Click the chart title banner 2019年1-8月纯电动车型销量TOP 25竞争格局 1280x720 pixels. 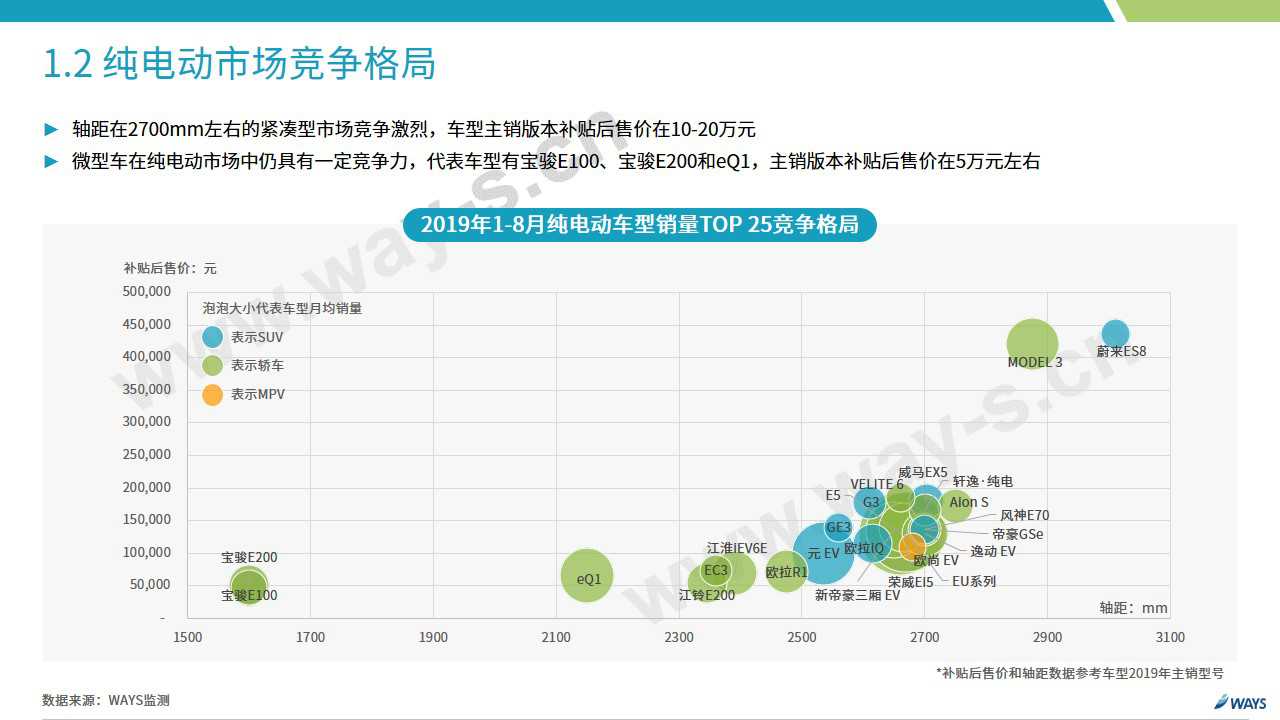(x=639, y=224)
